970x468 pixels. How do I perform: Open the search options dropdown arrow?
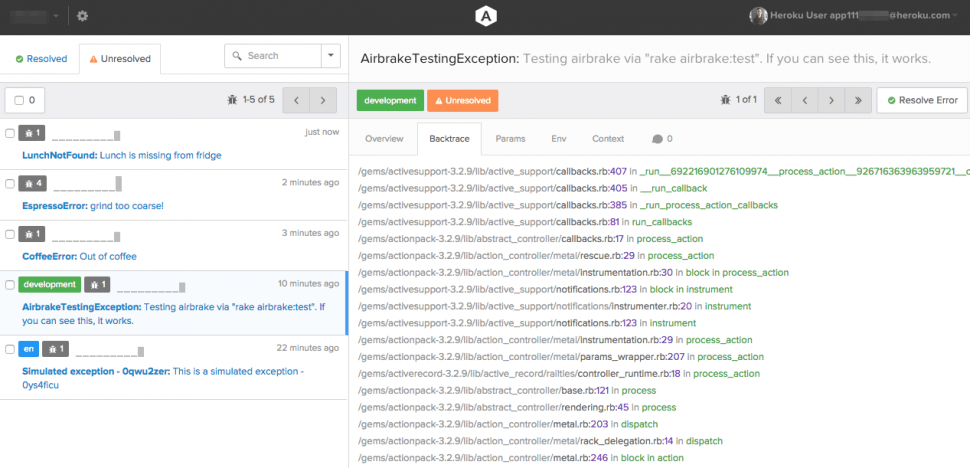click(331, 56)
